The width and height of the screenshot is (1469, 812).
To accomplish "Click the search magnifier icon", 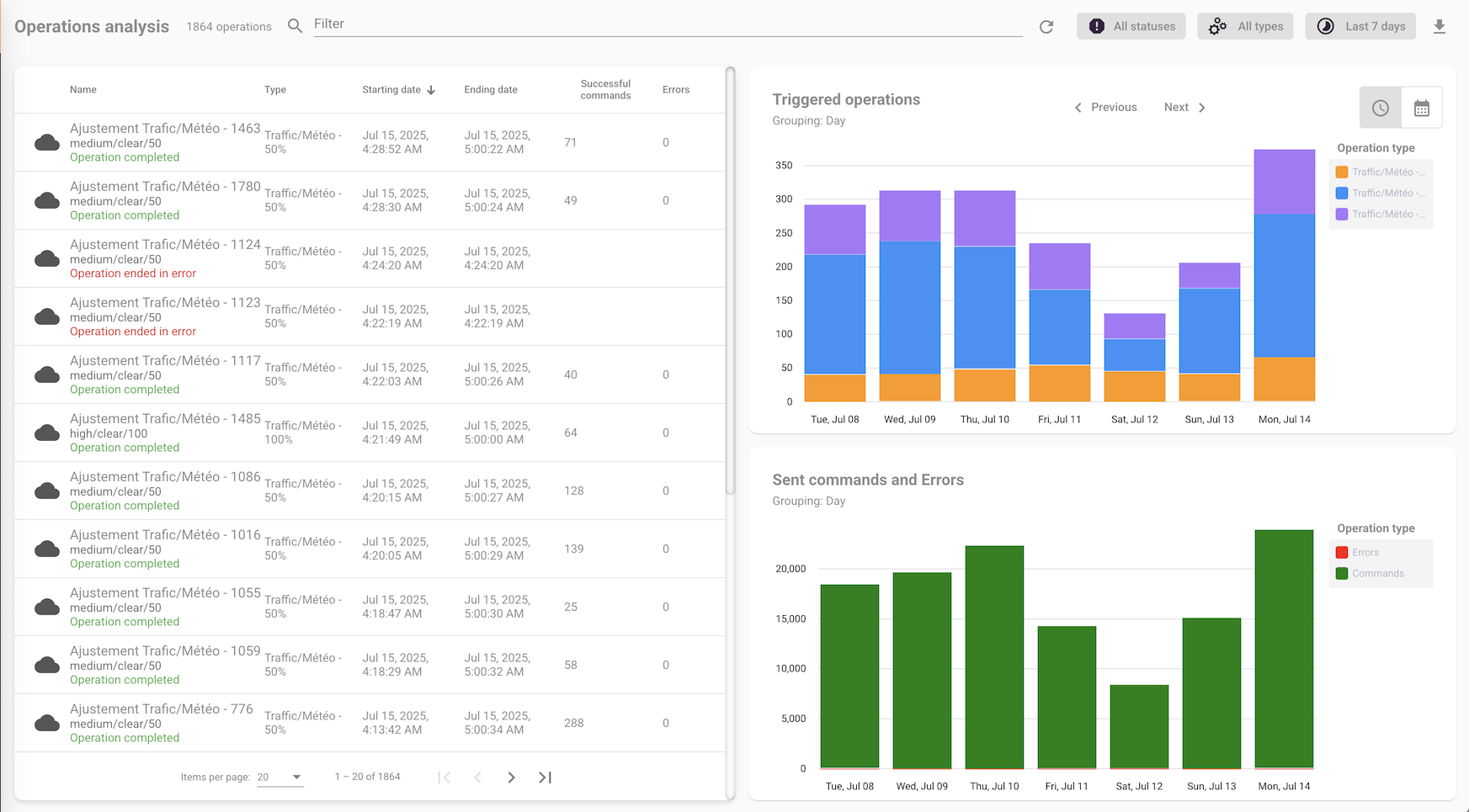I will click(295, 26).
